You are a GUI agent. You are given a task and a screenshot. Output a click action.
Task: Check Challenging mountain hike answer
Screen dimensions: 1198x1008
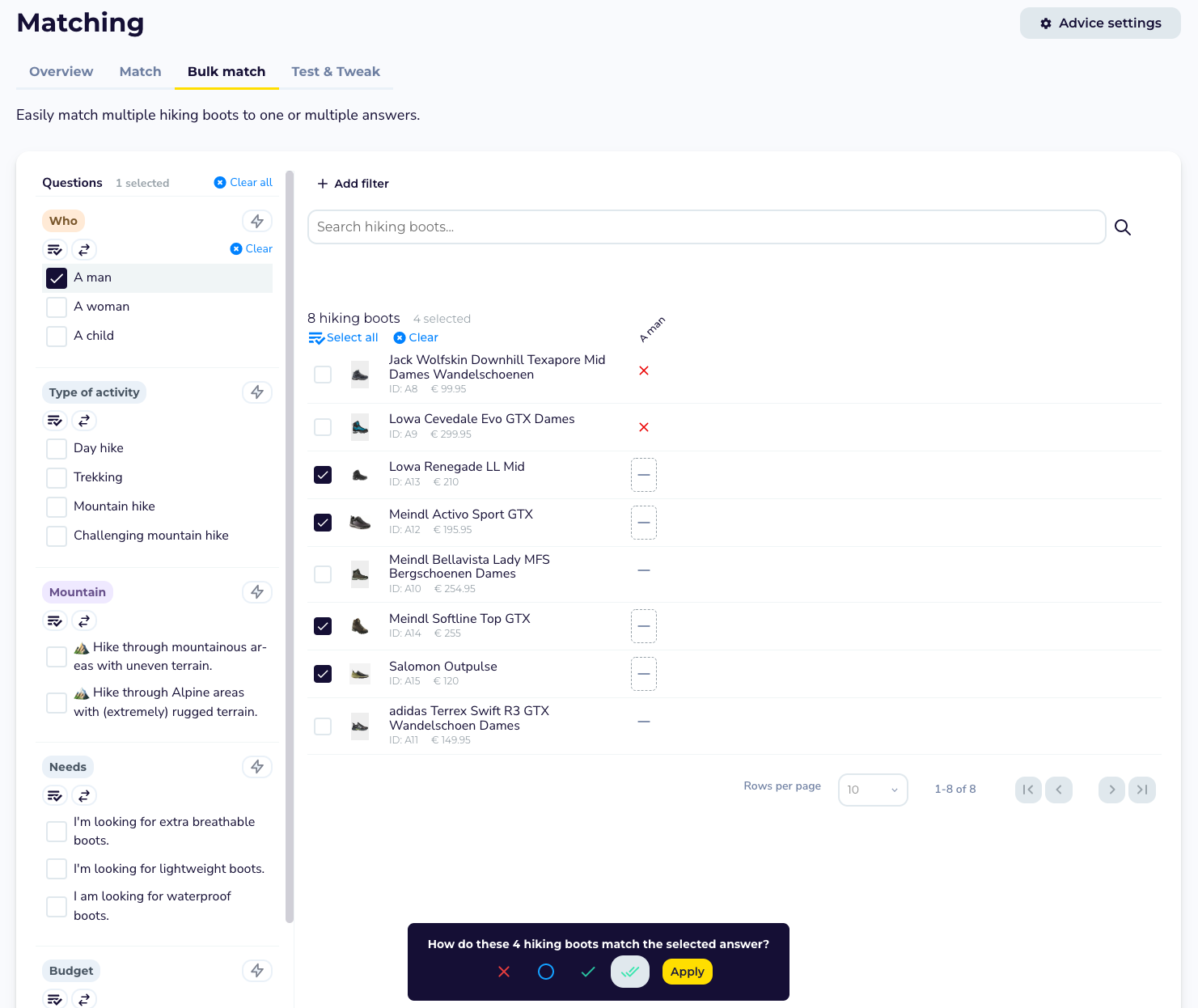coord(57,536)
